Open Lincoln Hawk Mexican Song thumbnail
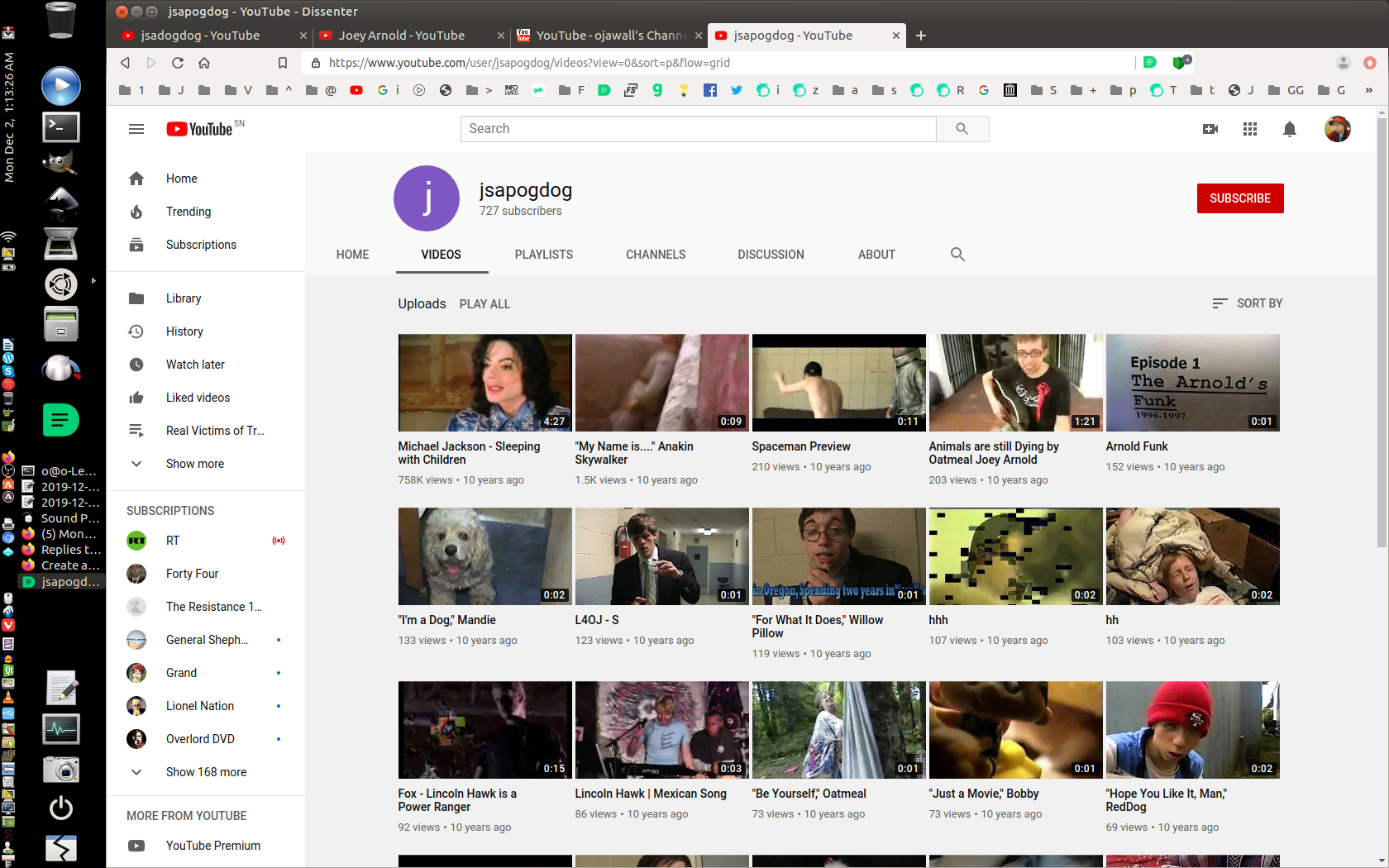 pos(662,730)
